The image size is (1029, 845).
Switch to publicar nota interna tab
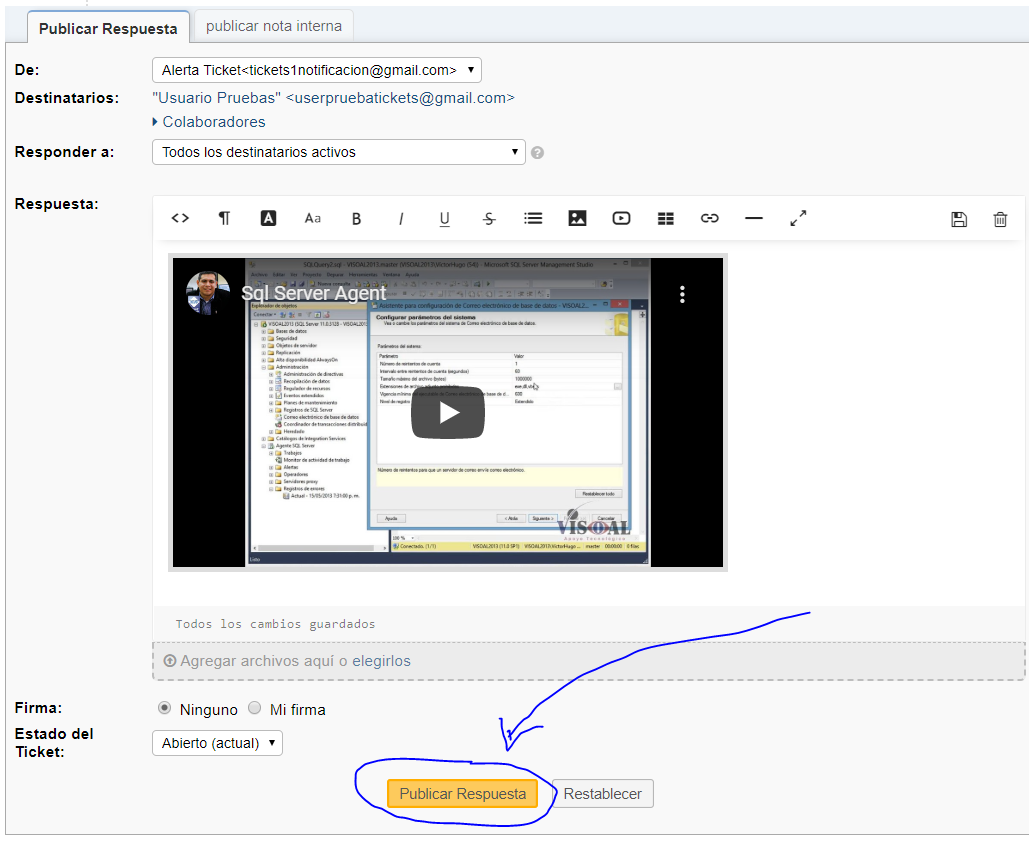(x=274, y=26)
